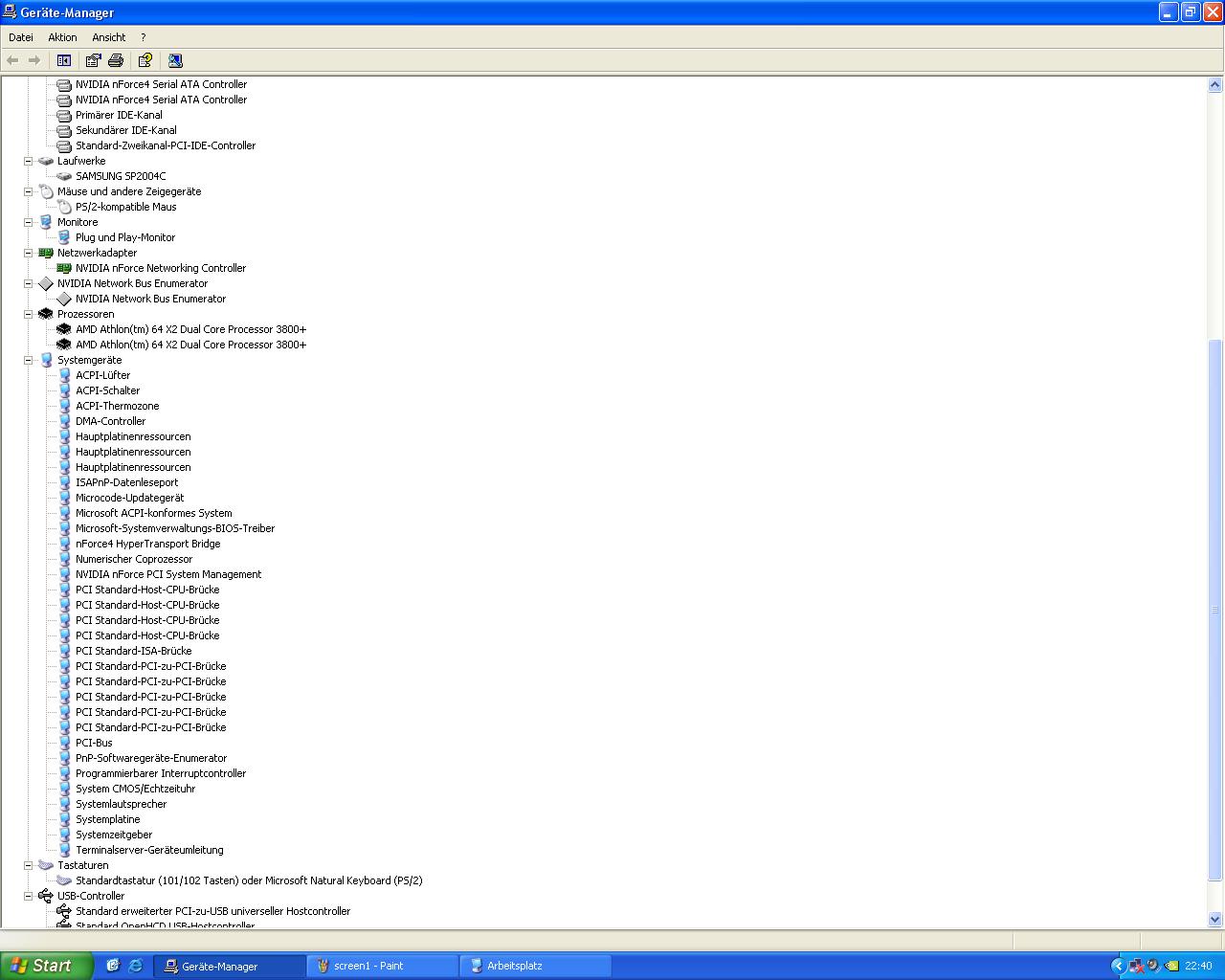
Task: Collapse NVIDIA Network Bus Enumerator category
Action: point(28,283)
